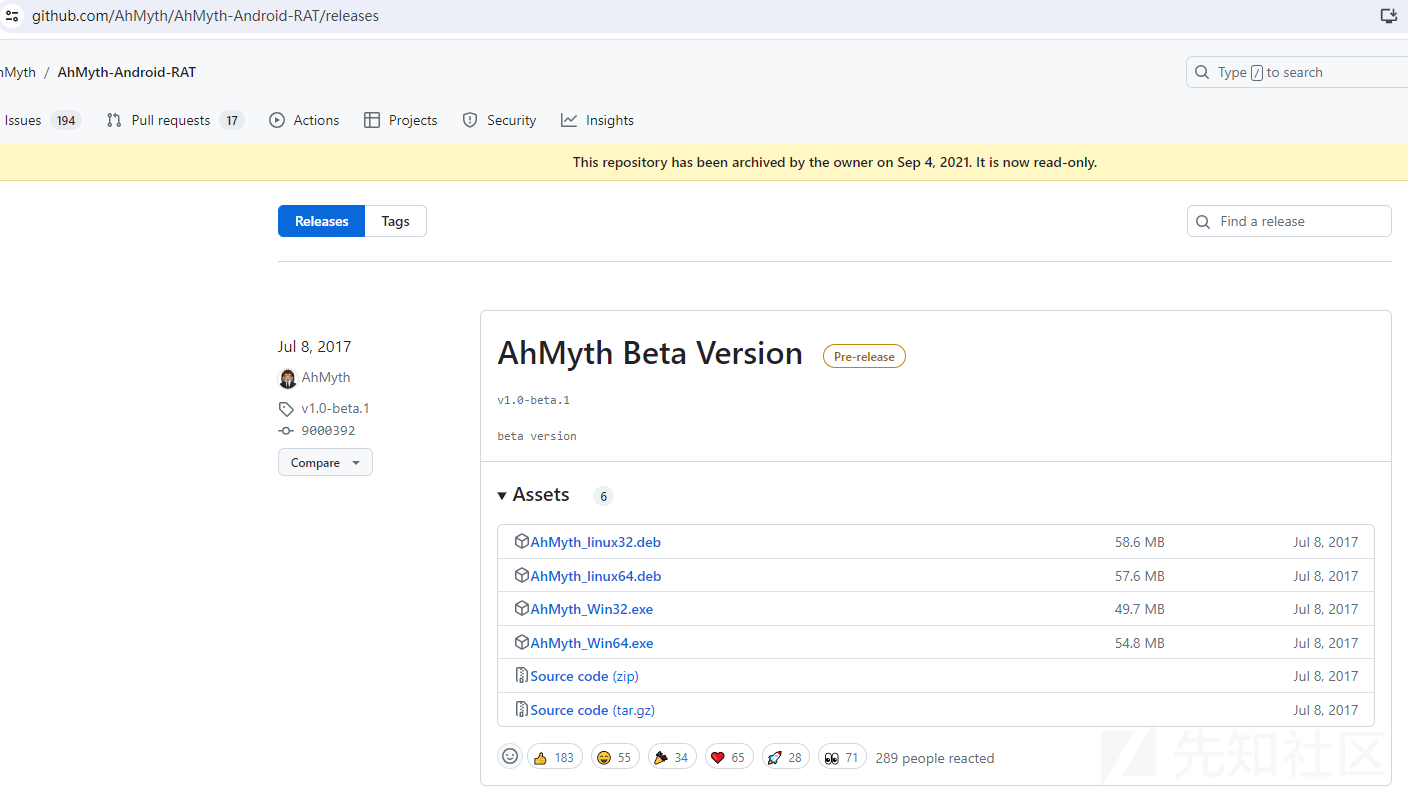This screenshot has height=793, width=1408.
Task: Click the Actions play icon
Action: tap(277, 120)
